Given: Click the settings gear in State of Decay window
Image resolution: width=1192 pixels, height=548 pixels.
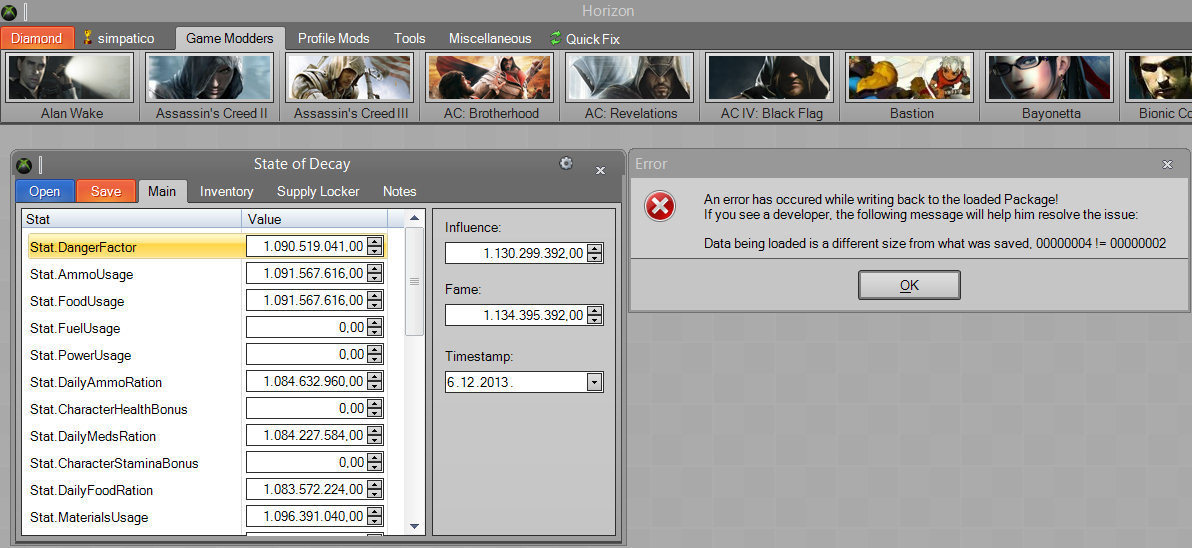Looking at the screenshot, I should coord(566,163).
